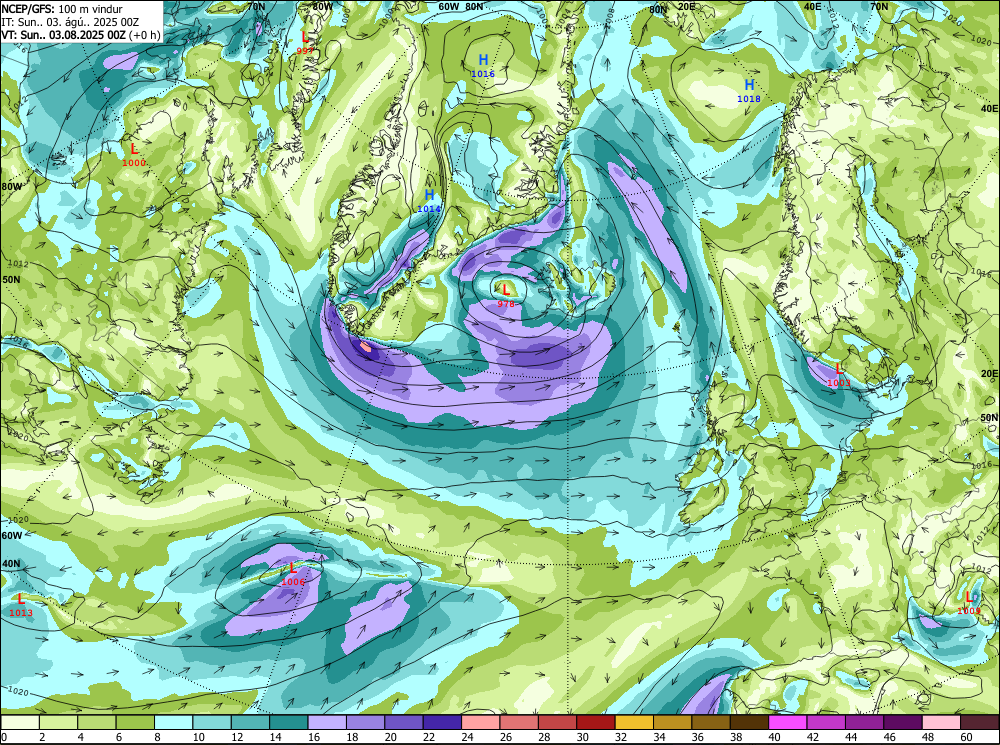
Task: Pick the 10–12 turquoise legend swatch
Action: pos(212,722)
